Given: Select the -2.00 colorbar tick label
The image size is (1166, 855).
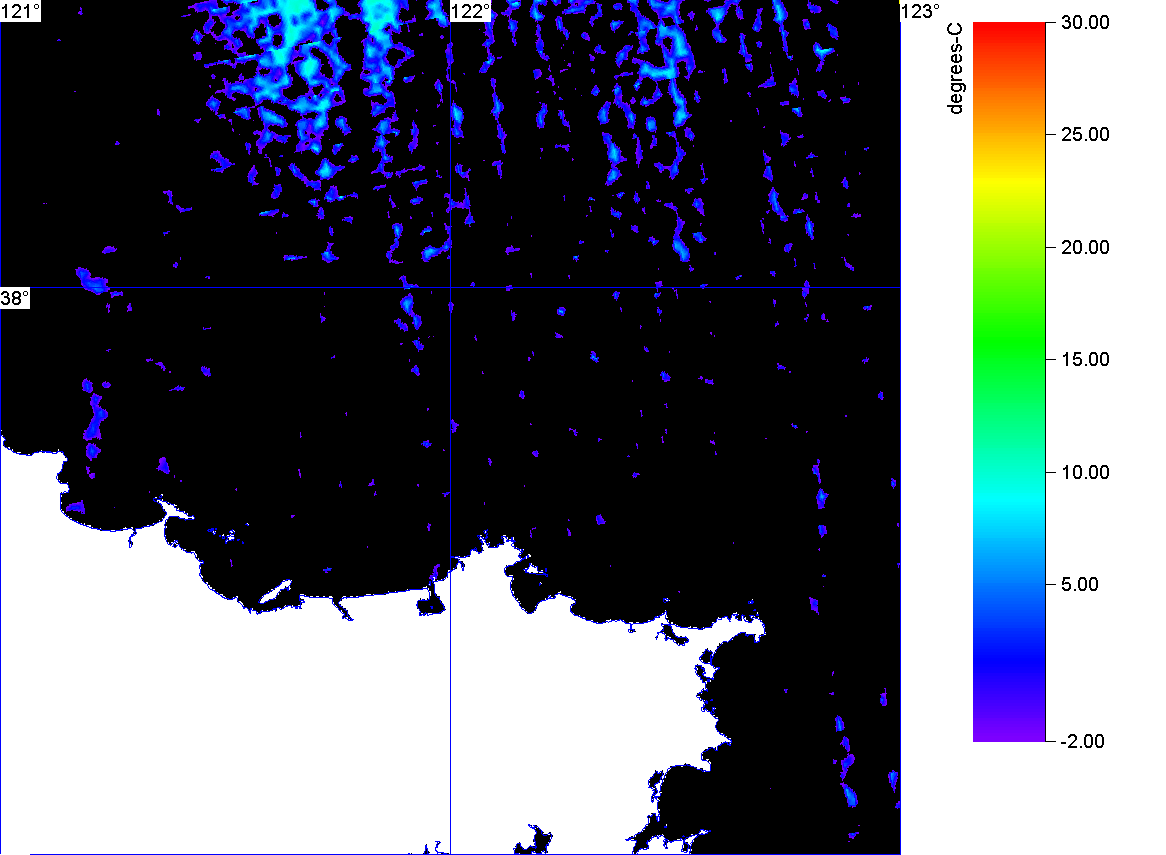Looking at the screenshot, I should 1082,741.
